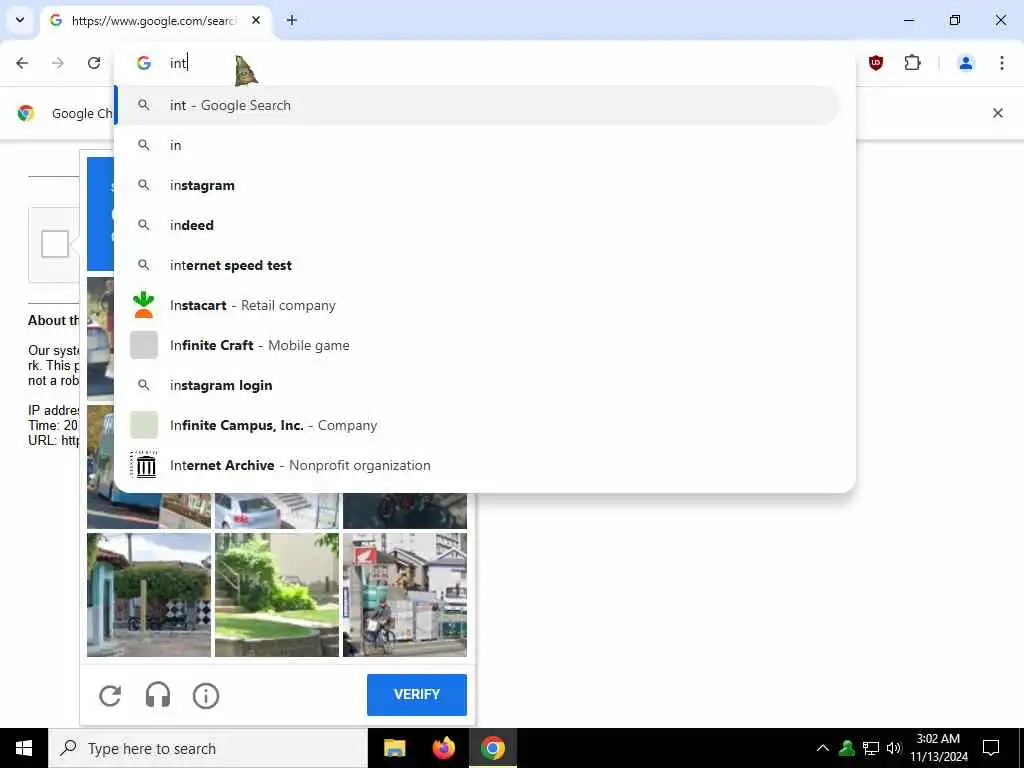Image resolution: width=1024 pixels, height=768 pixels.
Task: Get a new captcha challenge
Action: [x=110, y=696]
